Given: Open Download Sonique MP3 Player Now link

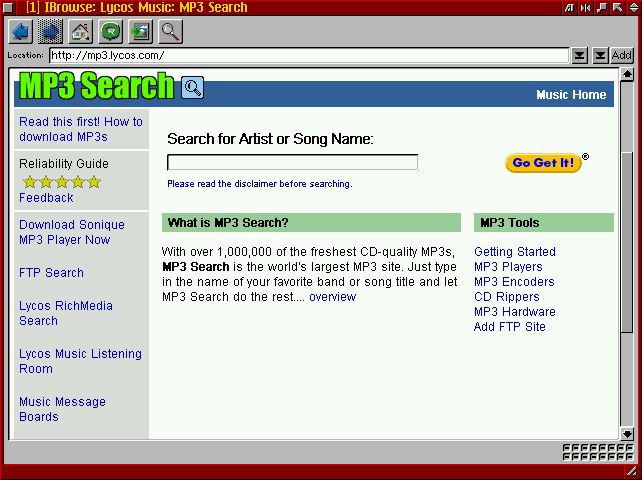Looking at the screenshot, I should (72, 232).
